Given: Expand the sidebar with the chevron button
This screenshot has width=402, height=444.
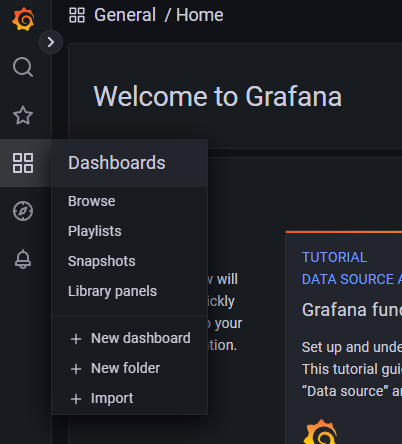Looking at the screenshot, I should [x=51, y=42].
